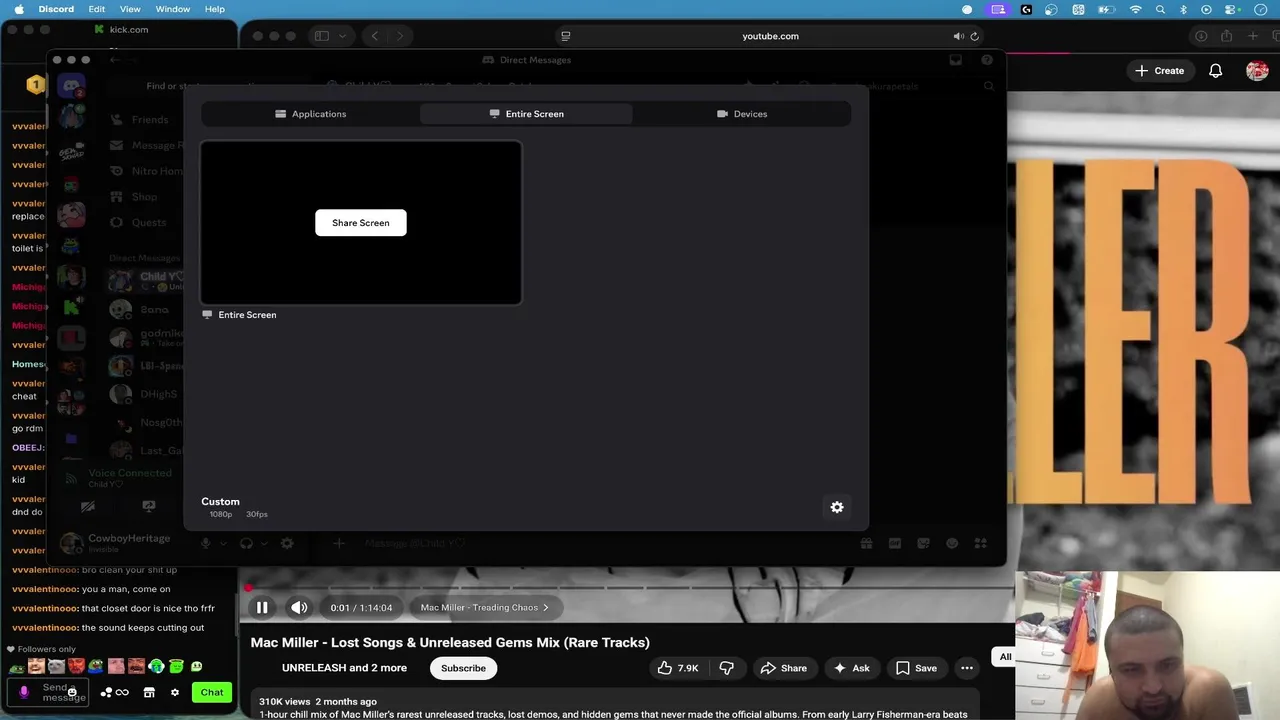The width and height of the screenshot is (1280, 720).
Task: Open the Help menu
Action: 215,9
